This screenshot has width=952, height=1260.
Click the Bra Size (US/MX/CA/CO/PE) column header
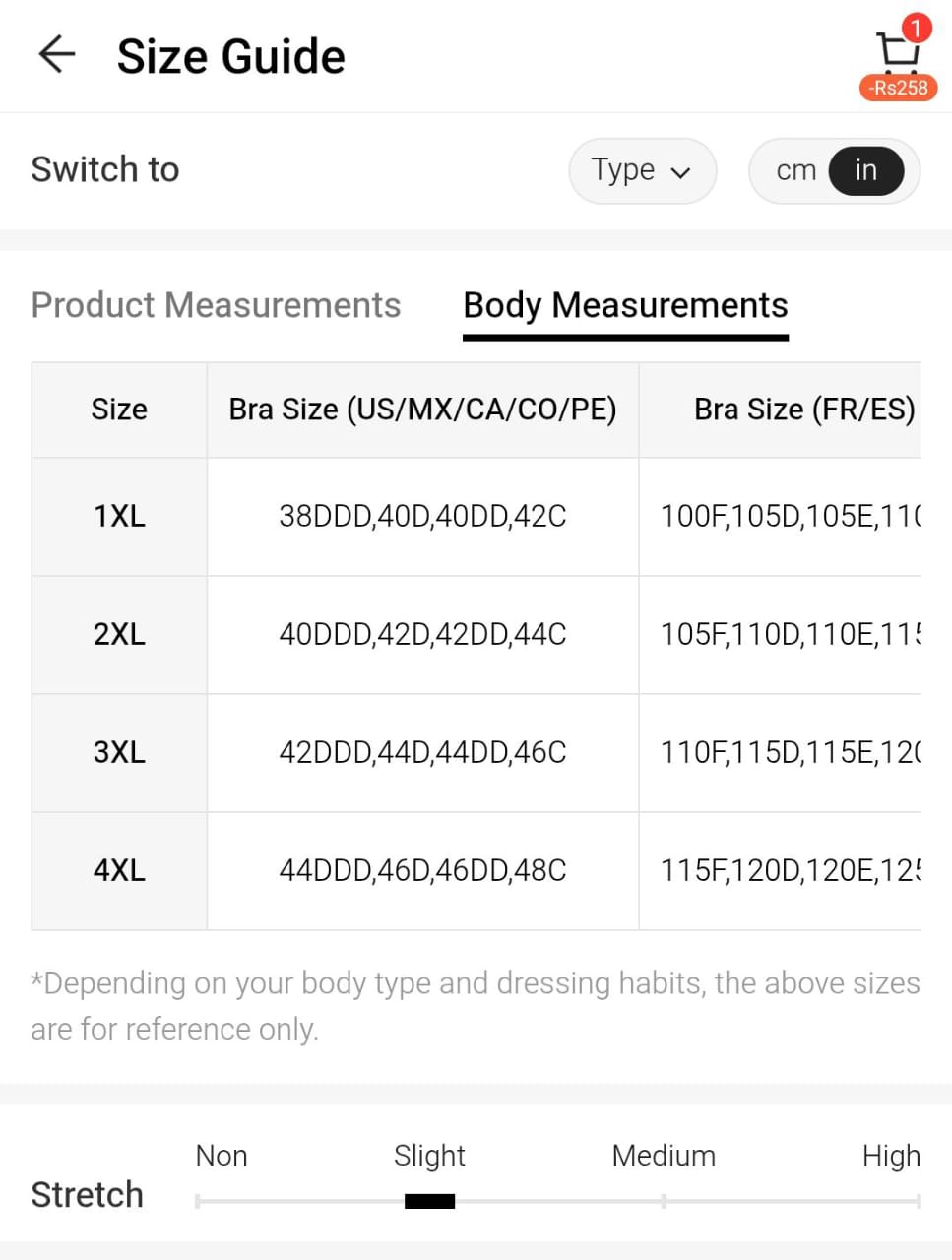[x=422, y=409]
